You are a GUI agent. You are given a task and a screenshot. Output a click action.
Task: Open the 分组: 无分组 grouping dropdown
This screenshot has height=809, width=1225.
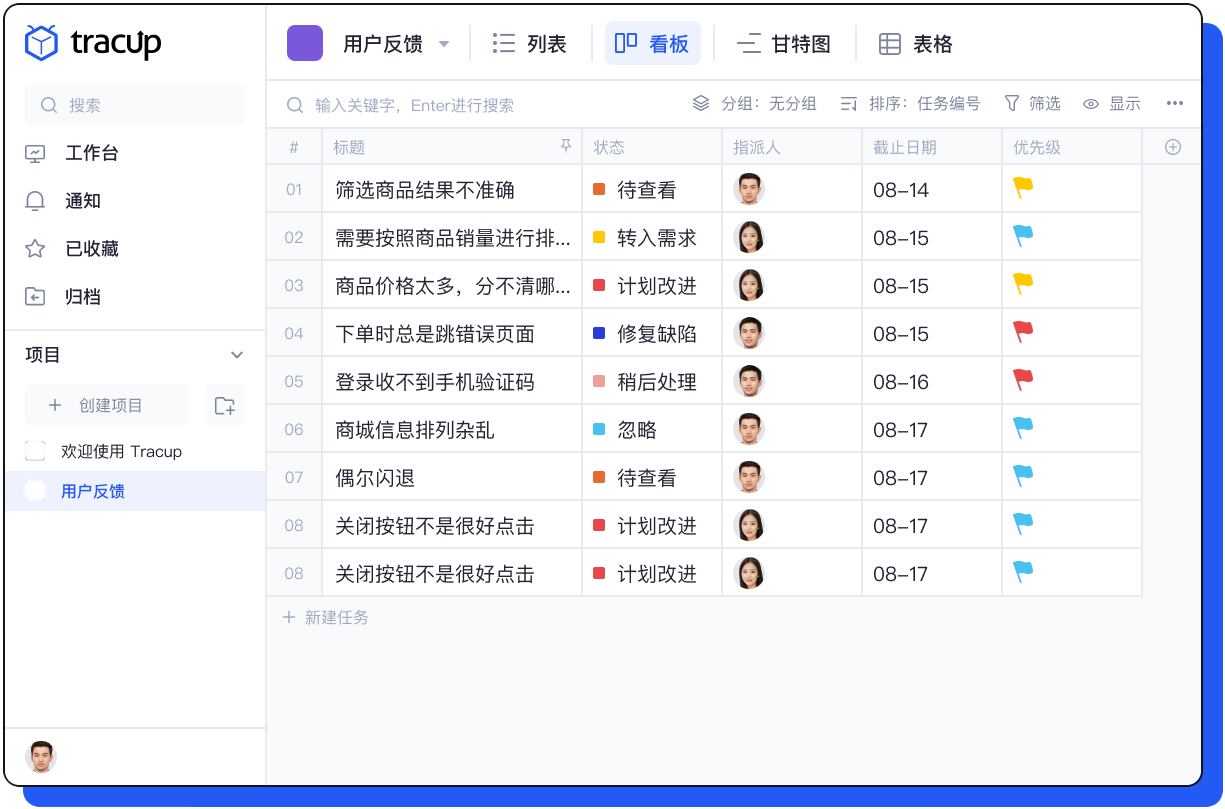click(755, 104)
